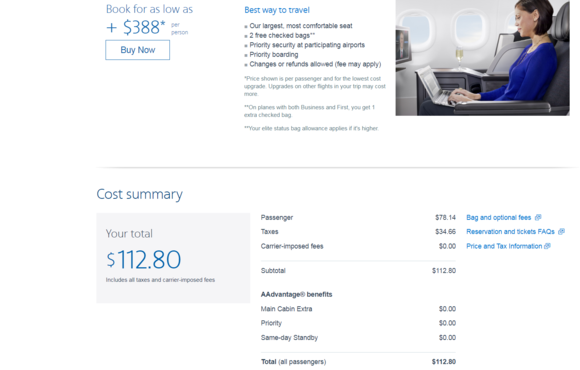
Task: Click the AAdvantage benefits heading
Action: pos(296,295)
